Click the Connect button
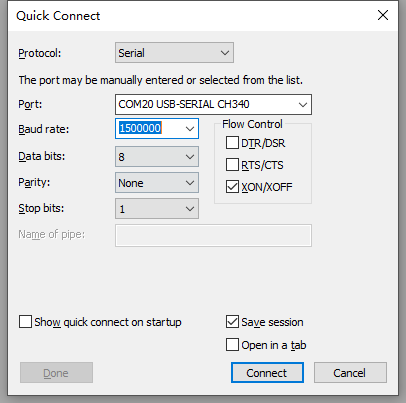The image size is (406, 403). point(267,373)
